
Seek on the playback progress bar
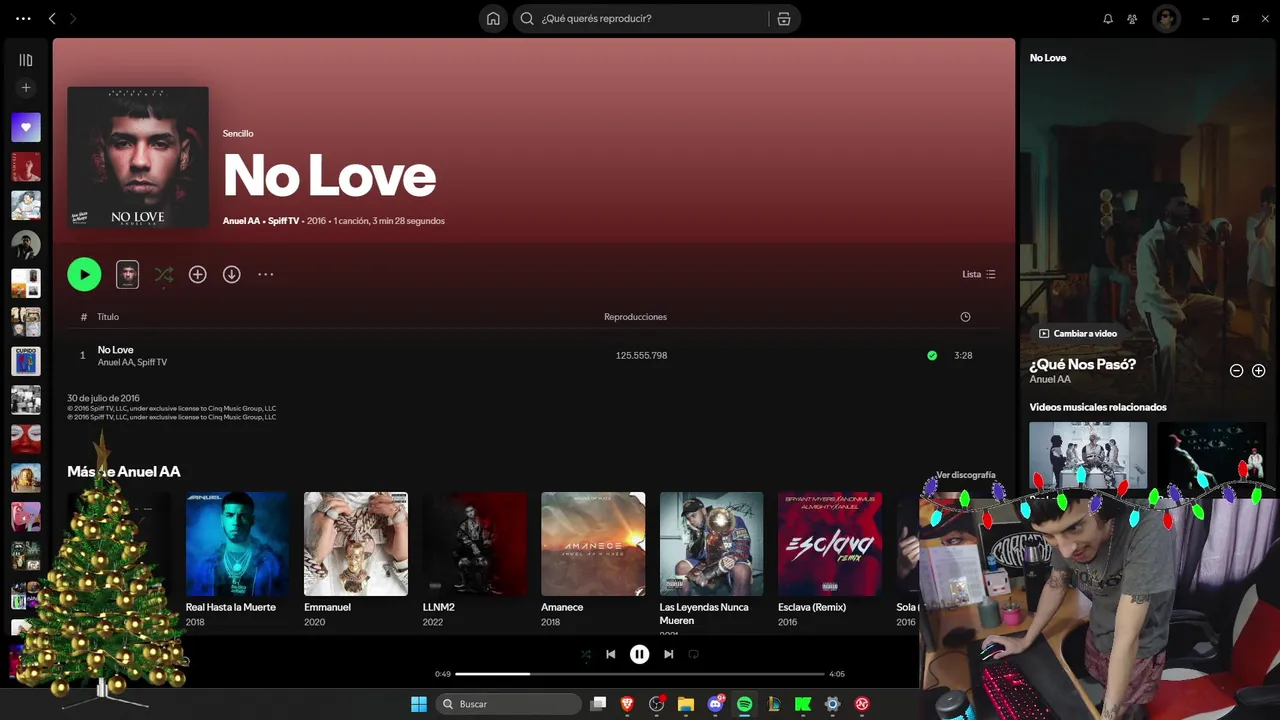click(640, 674)
